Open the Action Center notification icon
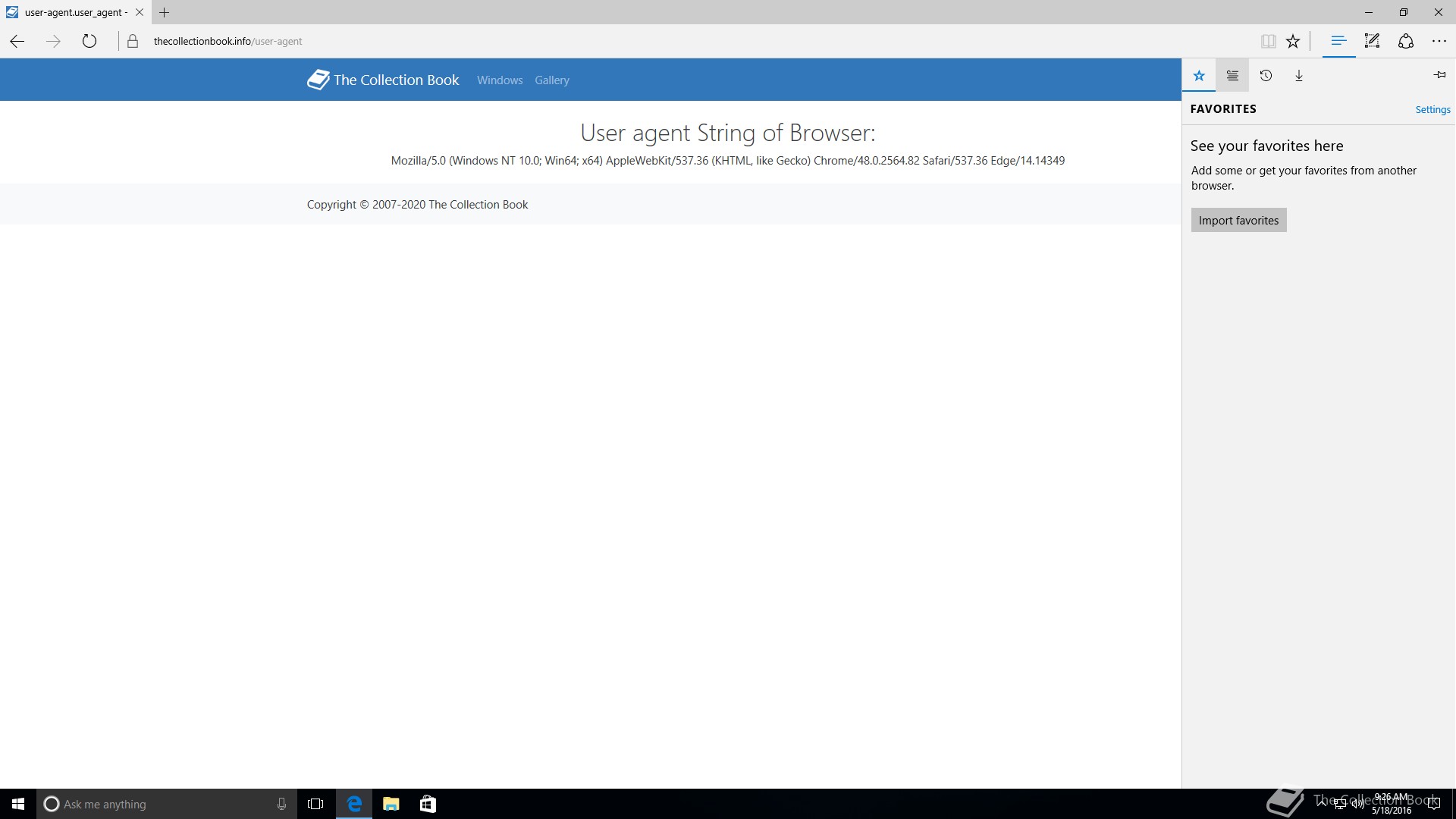 point(1433,804)
